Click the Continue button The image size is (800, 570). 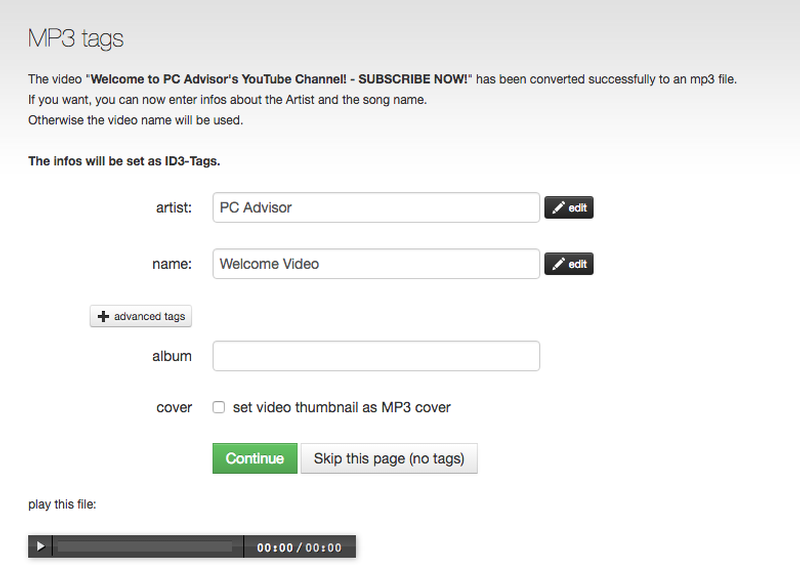click(255, 459)
